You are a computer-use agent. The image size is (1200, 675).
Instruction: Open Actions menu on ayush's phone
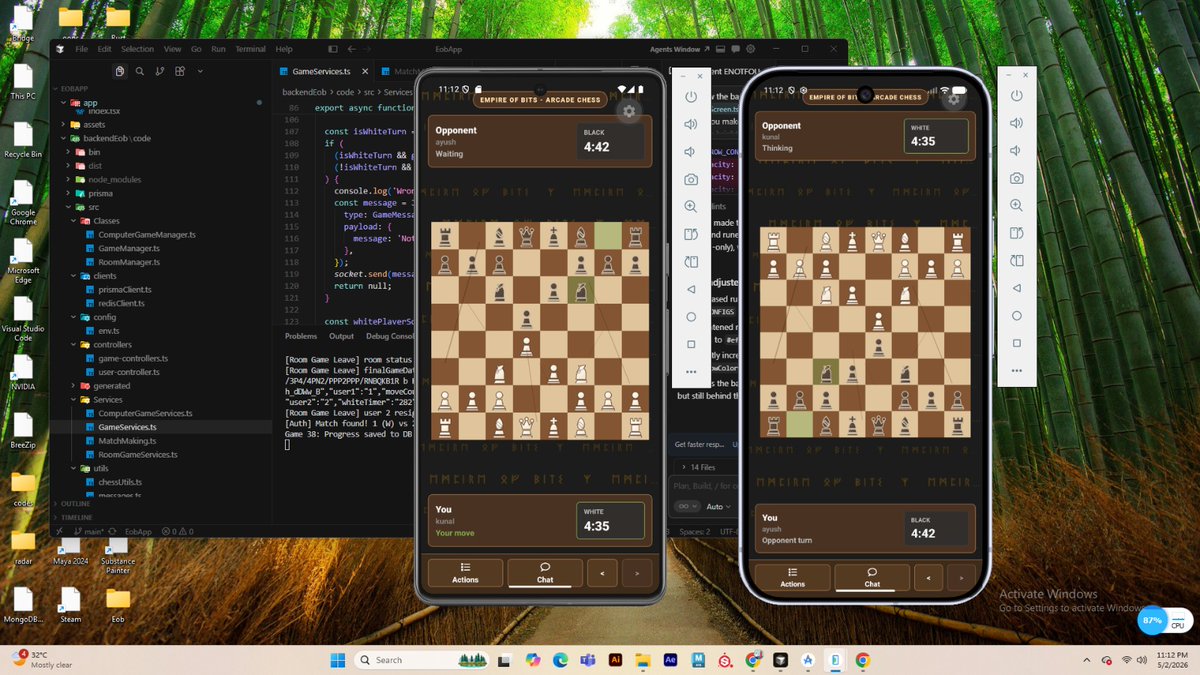click(792, 578)
